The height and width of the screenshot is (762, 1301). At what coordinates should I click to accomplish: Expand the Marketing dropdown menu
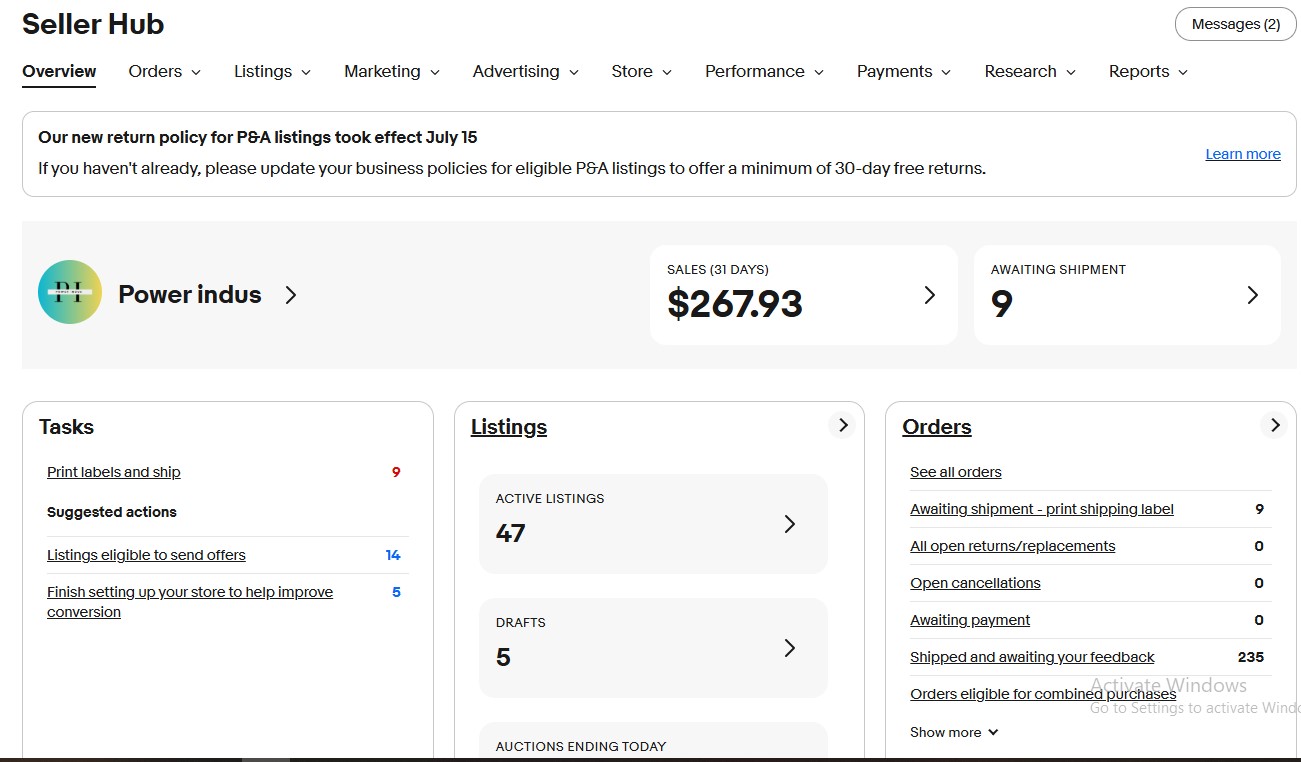392,72
